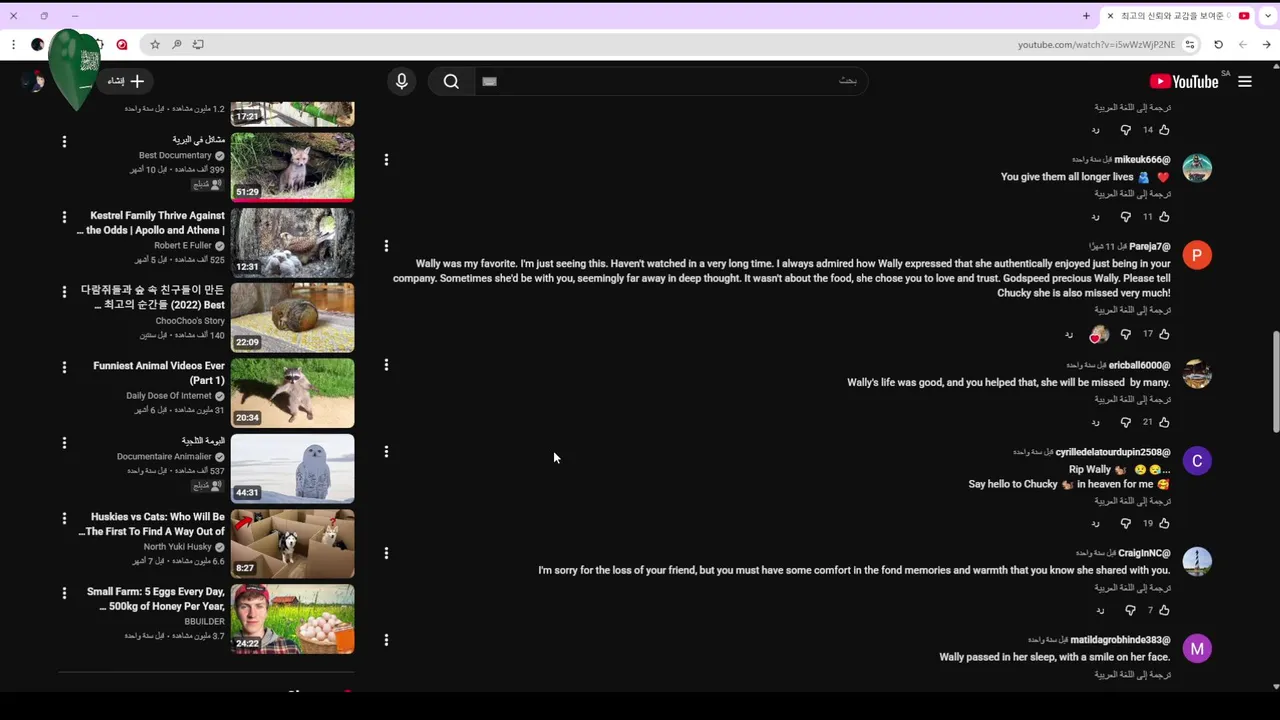The image size is (1280, 720).
Task: Reply to ericball6000's comment
Action: (1096, 422)
